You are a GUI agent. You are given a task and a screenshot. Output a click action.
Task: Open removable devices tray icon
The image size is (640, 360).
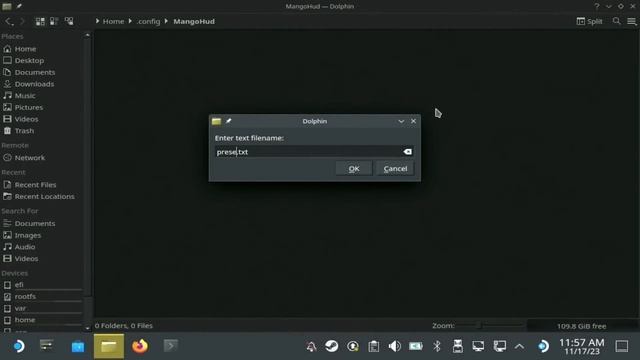tap(458, 346)
